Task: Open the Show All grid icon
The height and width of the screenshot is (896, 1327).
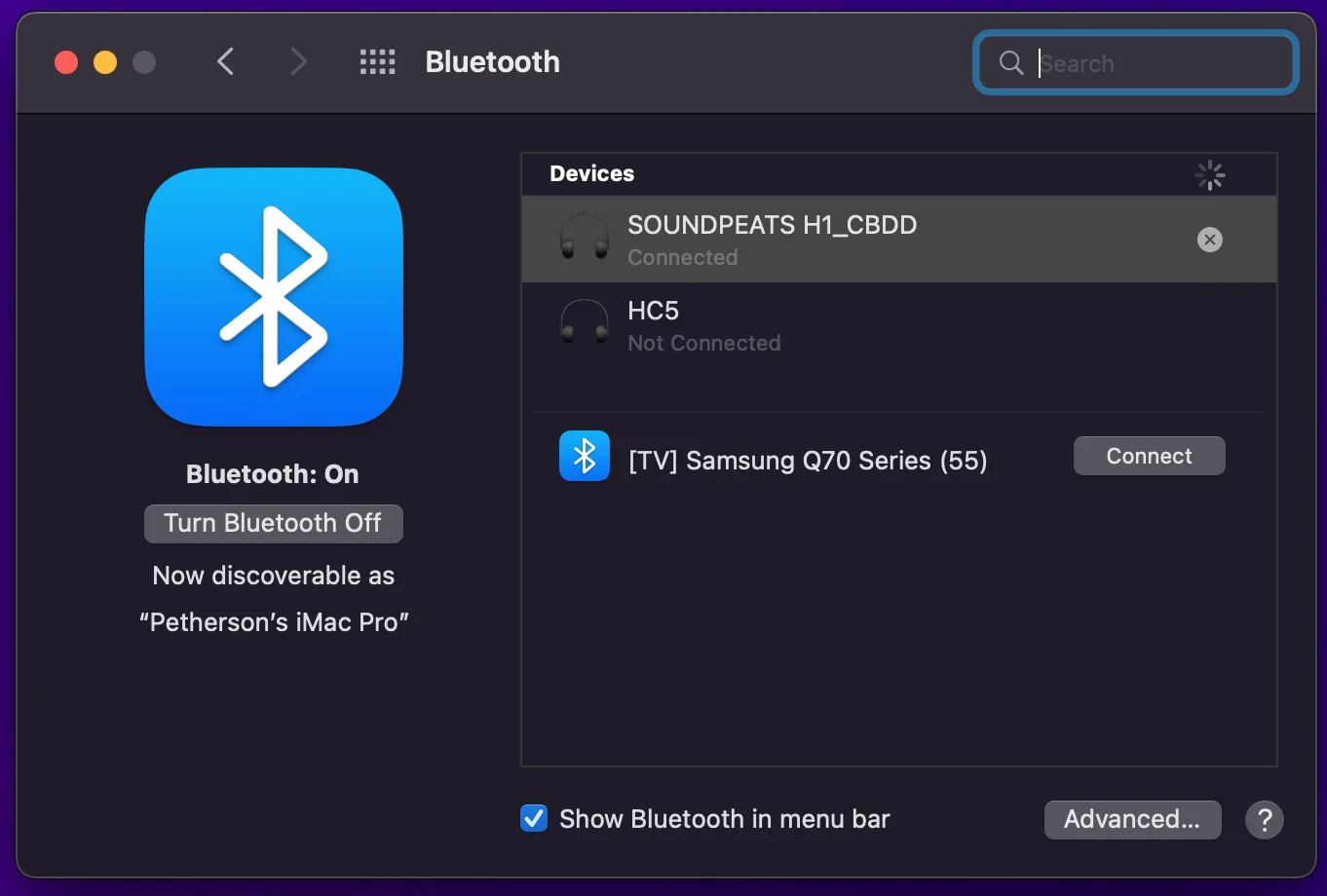Action: (377, 62)
